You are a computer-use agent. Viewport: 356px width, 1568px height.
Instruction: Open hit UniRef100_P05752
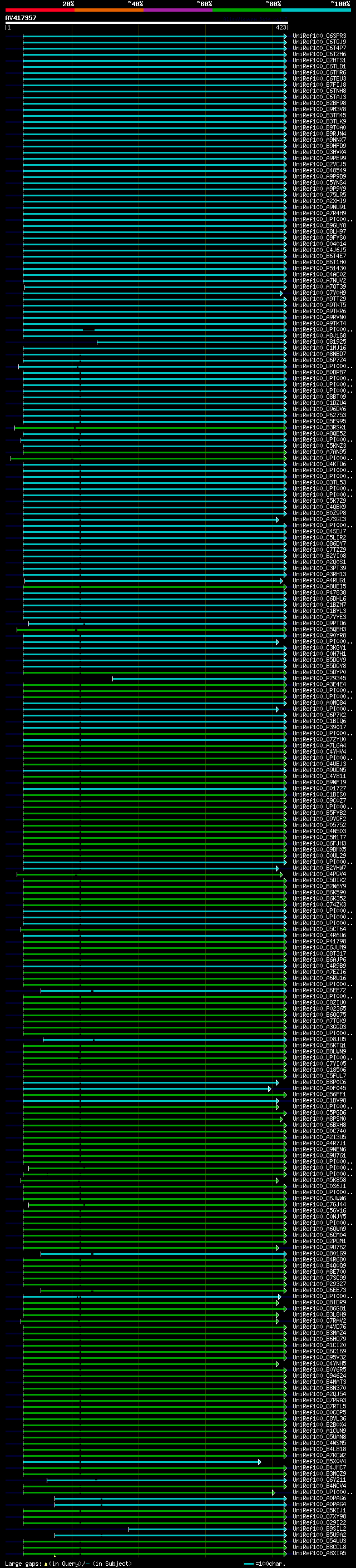pos(319,825)
